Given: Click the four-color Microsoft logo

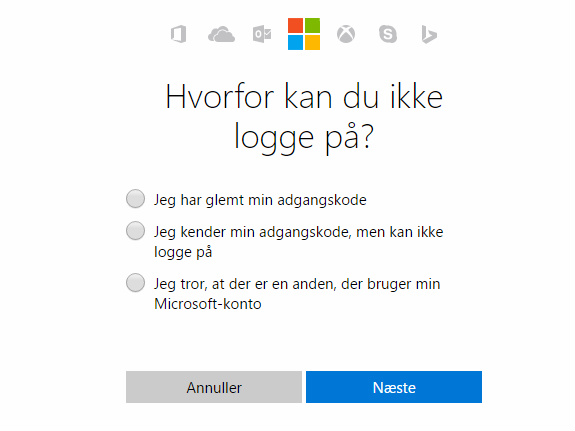Looking at the screenshot, I should 304,34.
